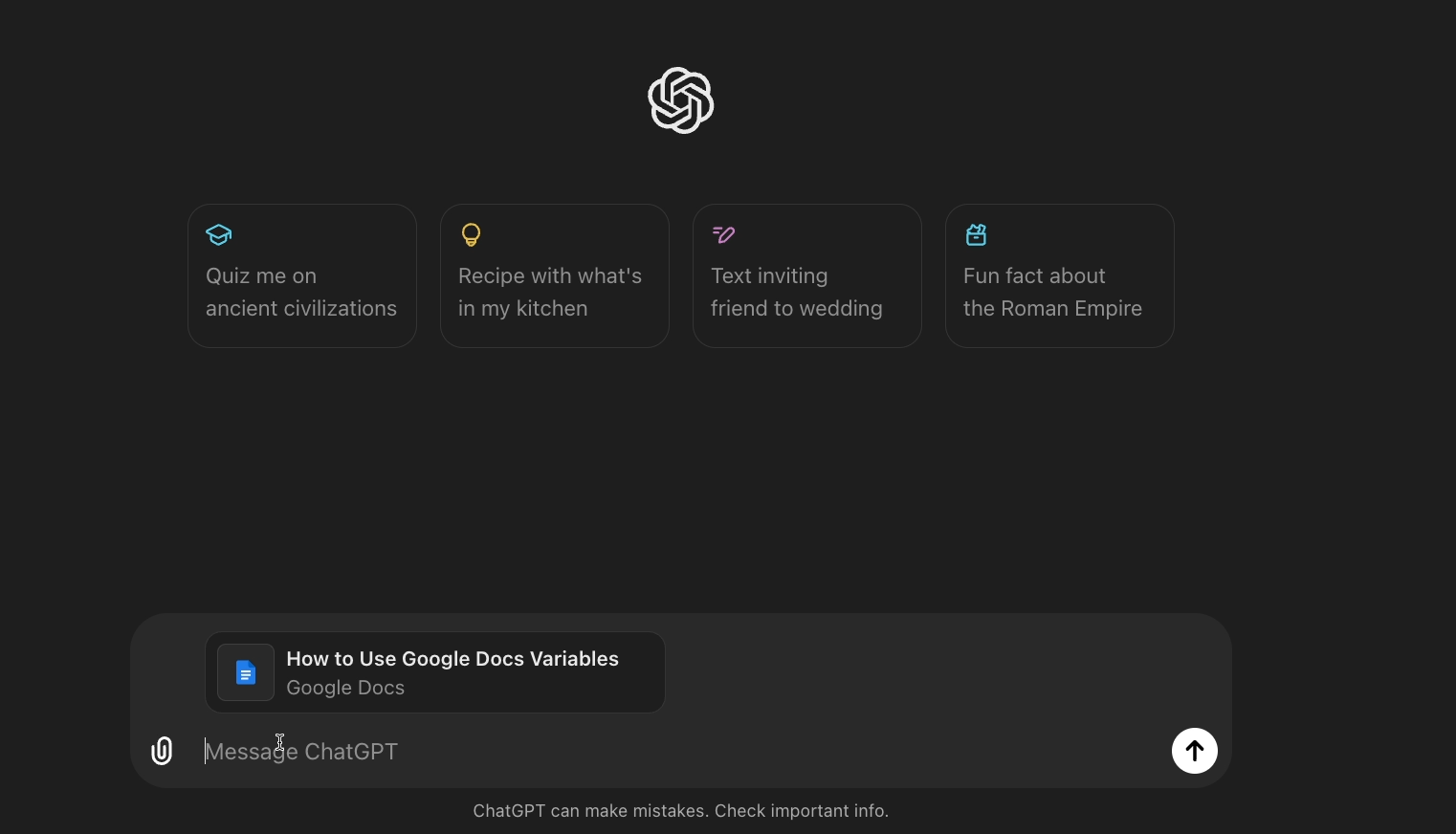Send message with the up-arrow button
This screenshot has width=1456, height=834.
[1195, 751]
